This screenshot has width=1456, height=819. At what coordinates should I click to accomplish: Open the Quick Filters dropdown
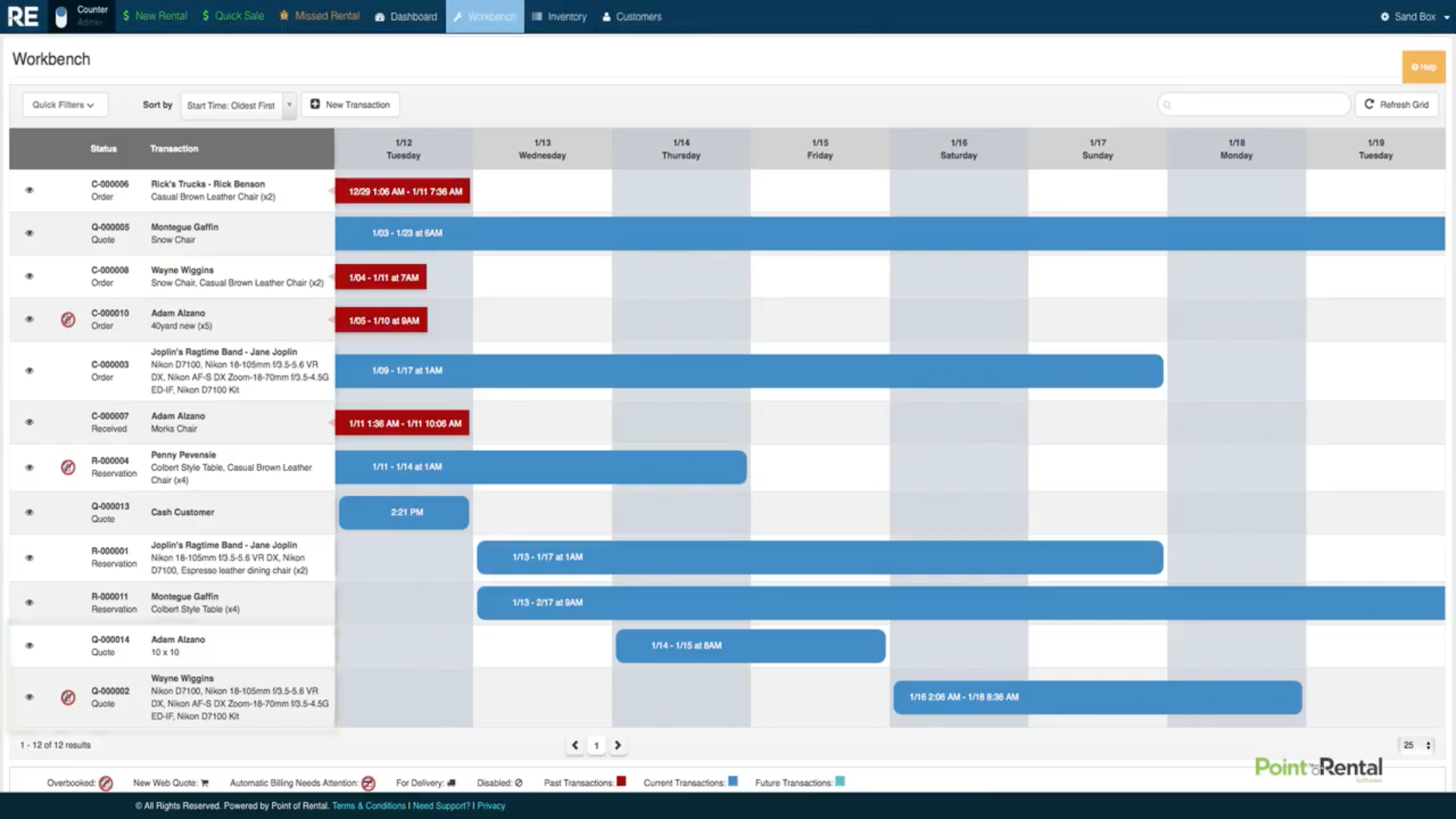(x=64, y=105)
